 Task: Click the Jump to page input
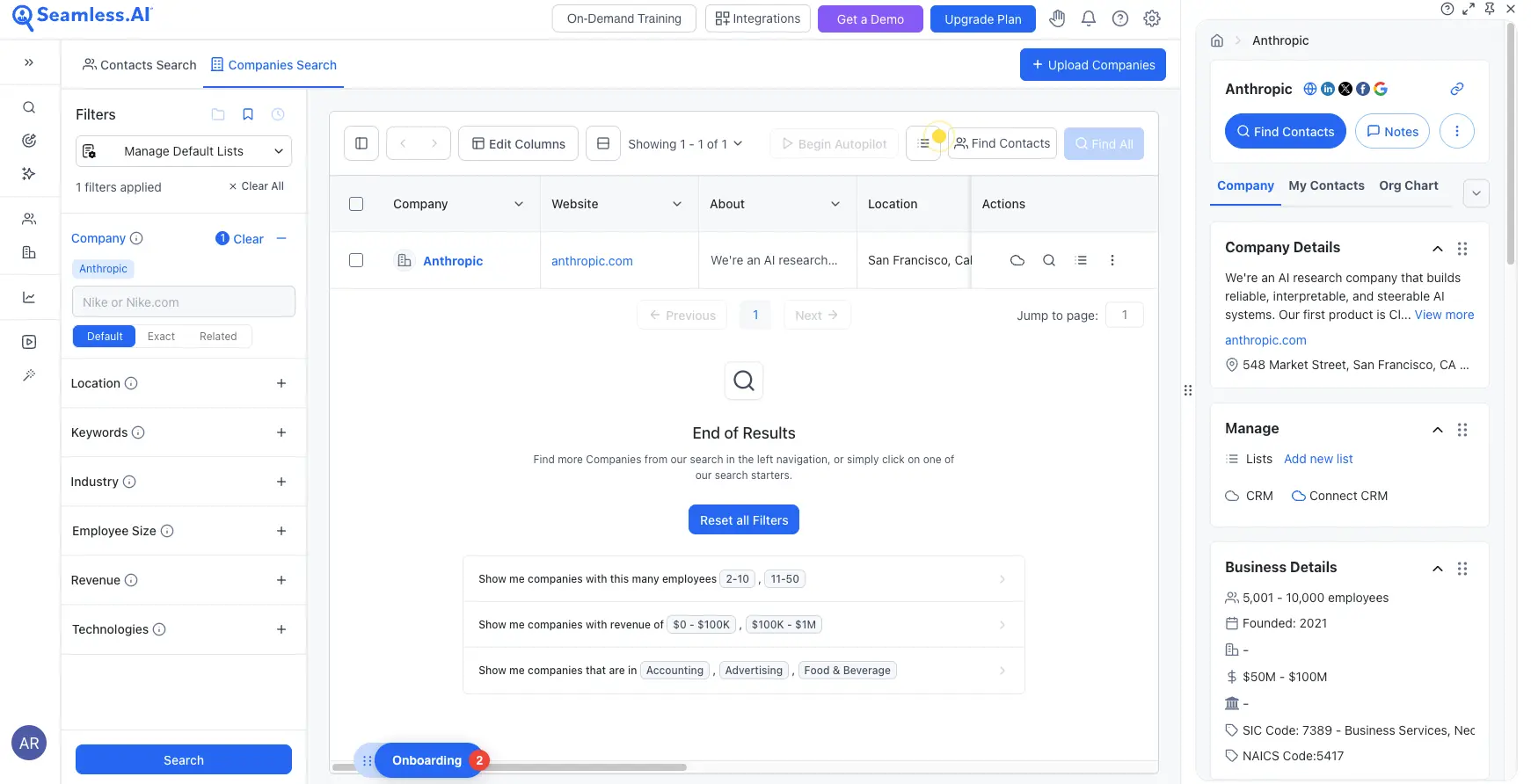click(1125, 315)
